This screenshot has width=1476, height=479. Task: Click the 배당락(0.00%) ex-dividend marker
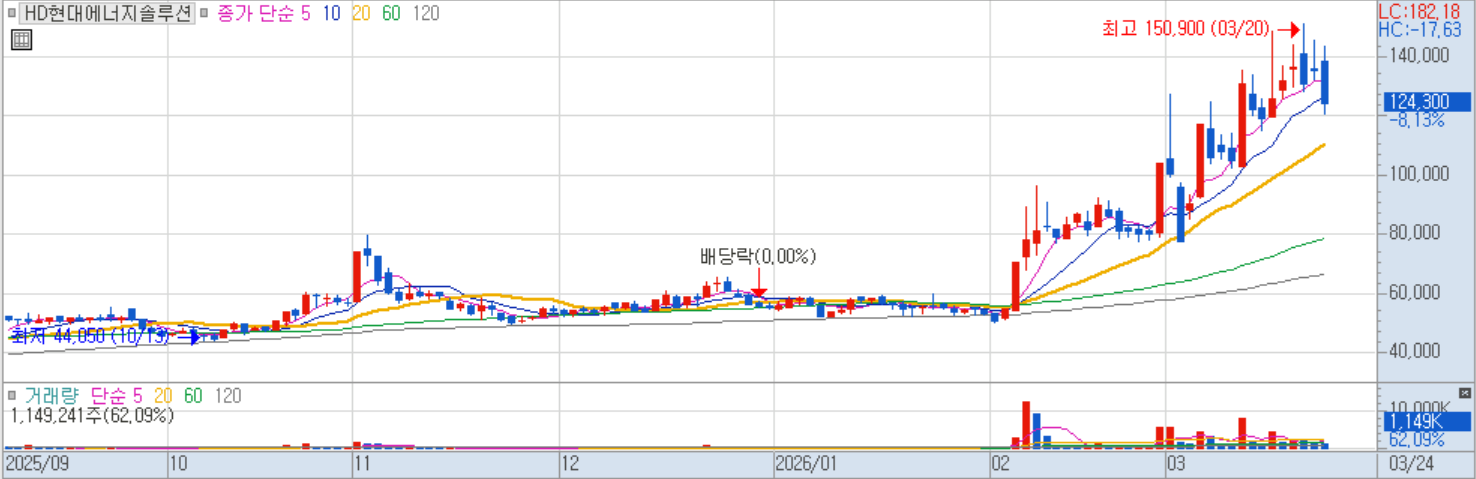pyautogui.click(x=758, y=256)
